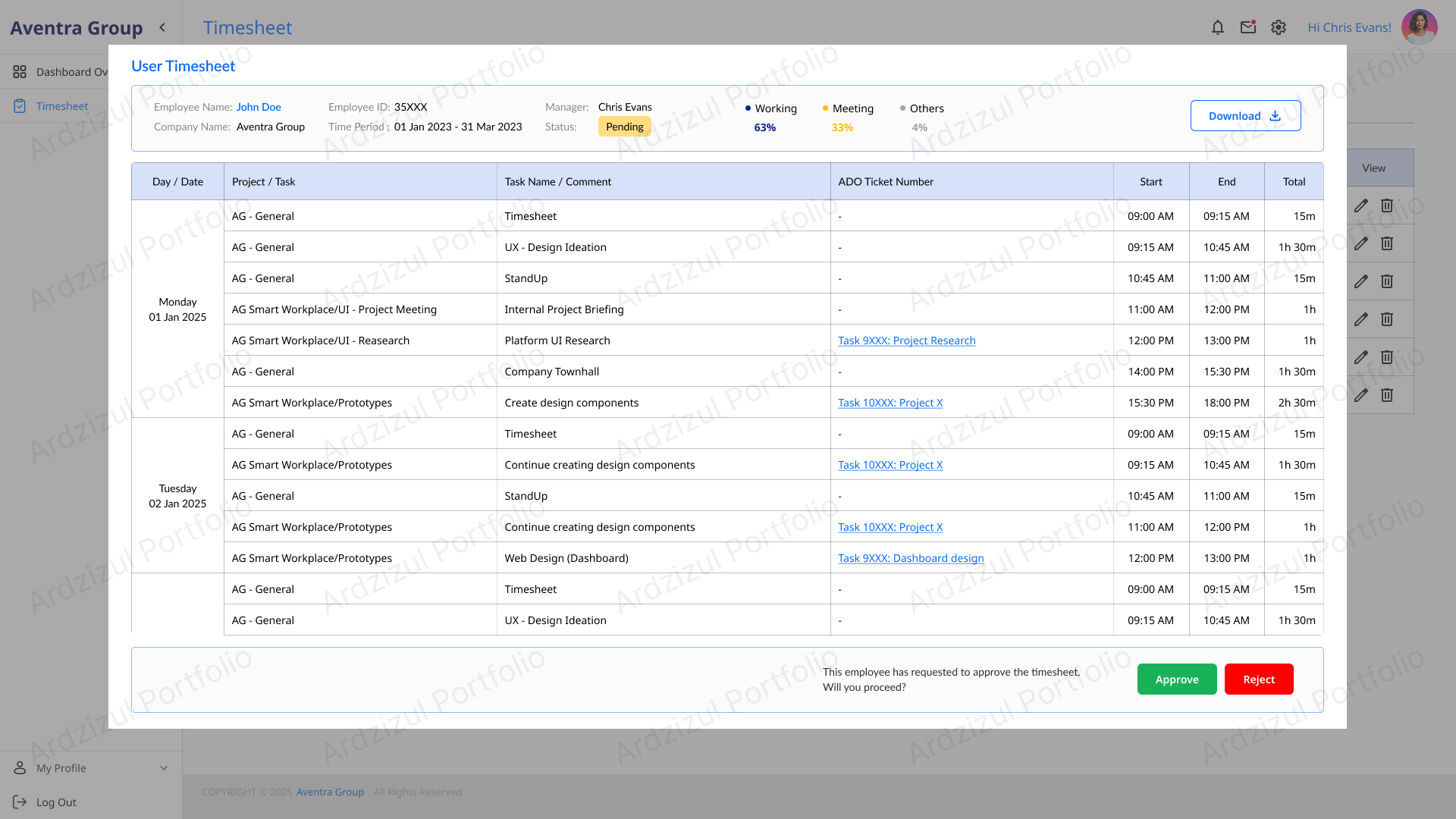Click the AG Smart Workplace/UI - Project Meeting cell
The height and width of the screenshot is (819, 1456).
tap(360, 309)
